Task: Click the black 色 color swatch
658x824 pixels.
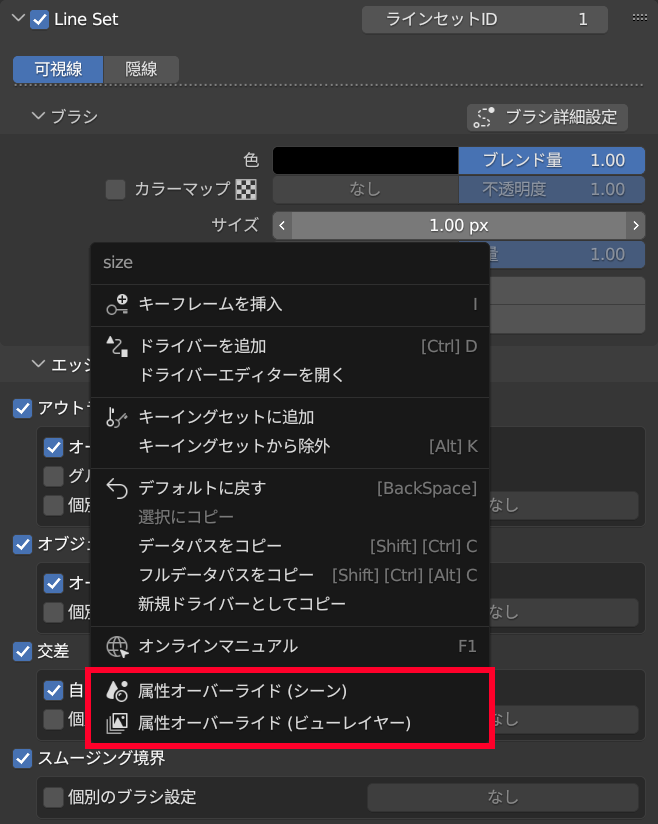Action: tap(365, 160)
